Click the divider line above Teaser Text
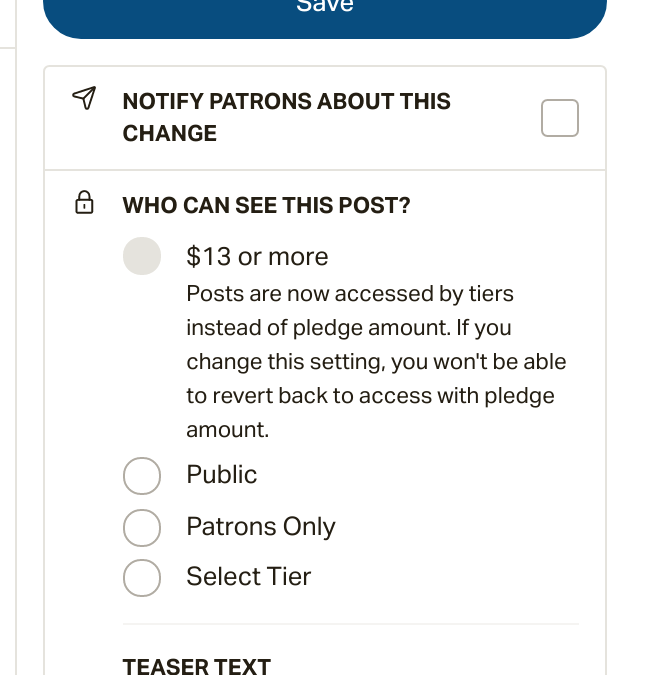This screenshot has height=675, width=656. (351, 624)
